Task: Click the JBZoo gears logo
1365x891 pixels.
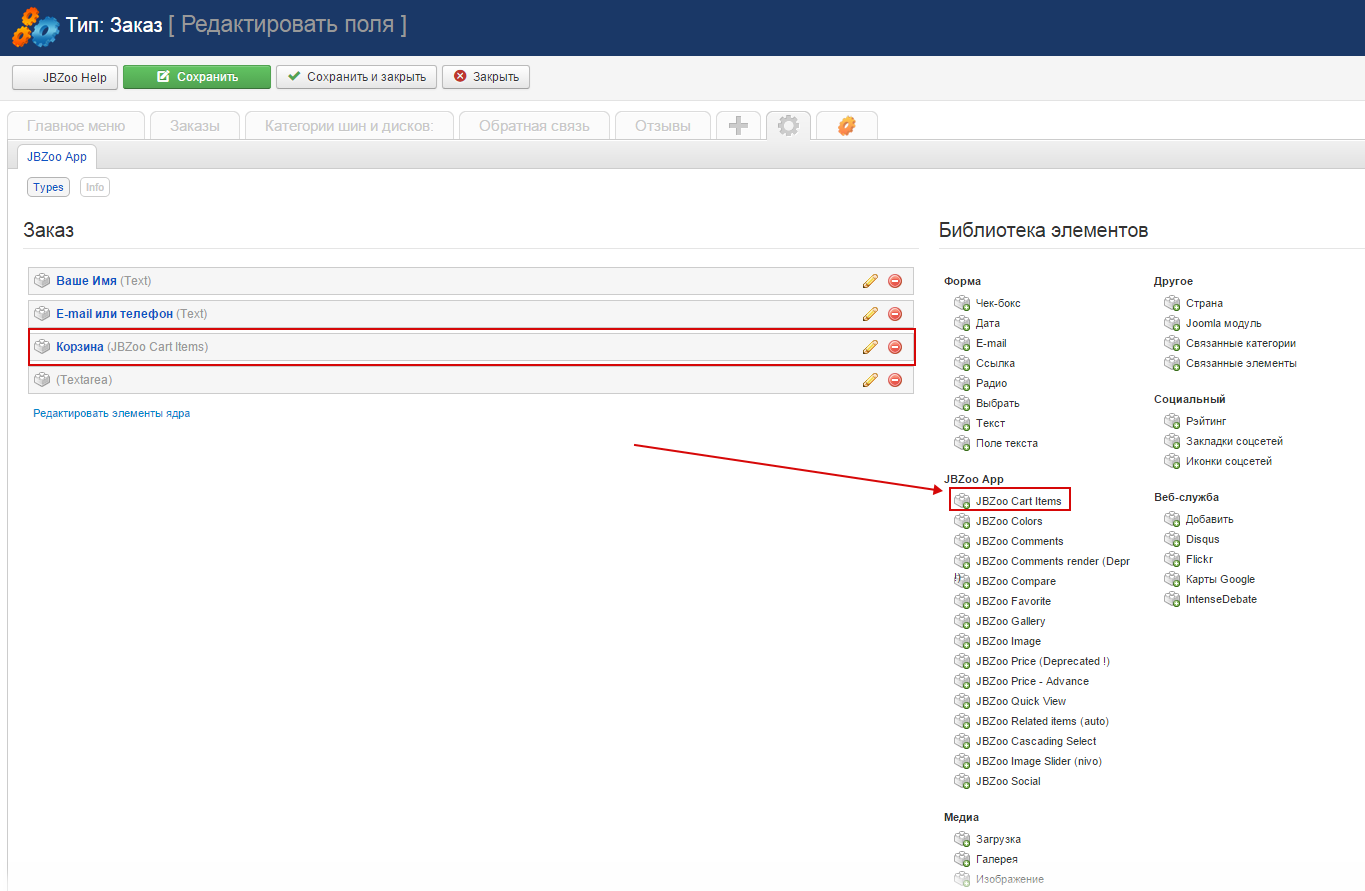Action: coord(36,27)
